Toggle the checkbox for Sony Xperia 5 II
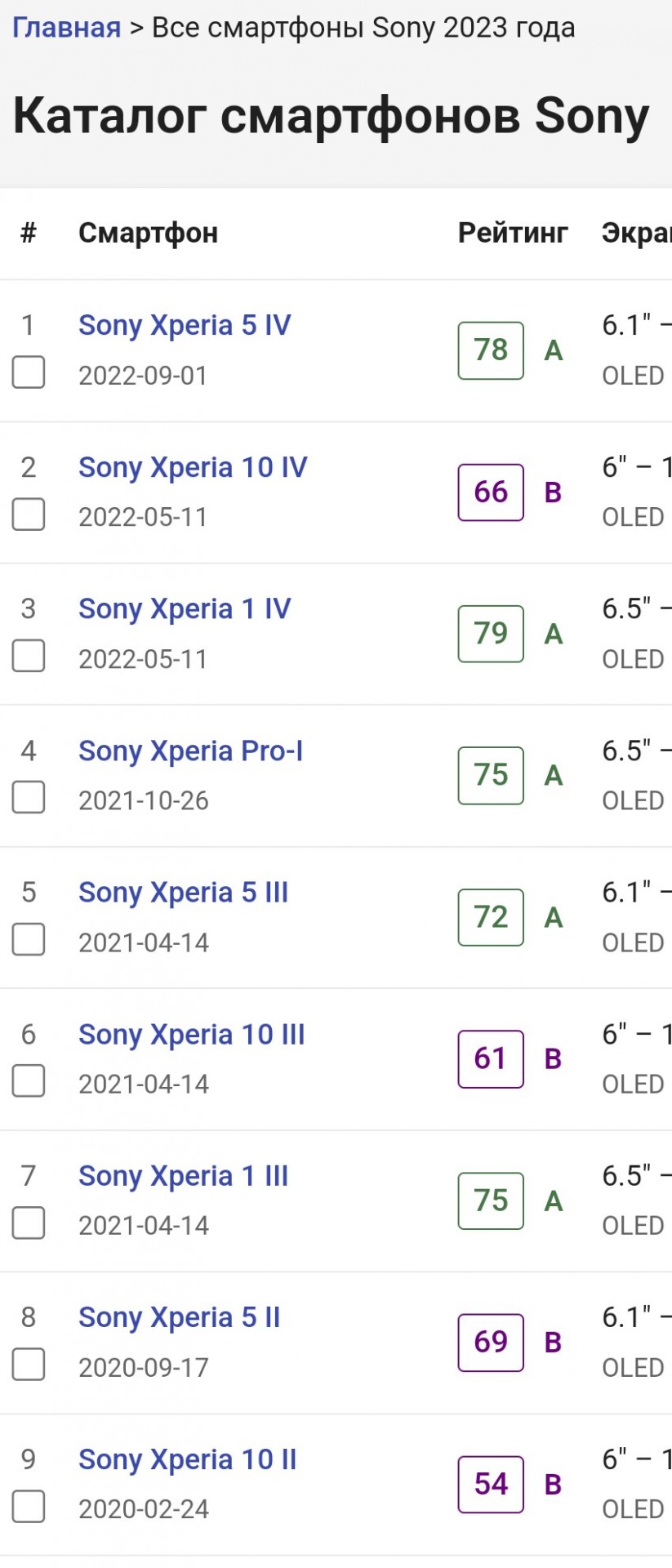This screenshot has height=1568, width=672. tap(29, 1365)
